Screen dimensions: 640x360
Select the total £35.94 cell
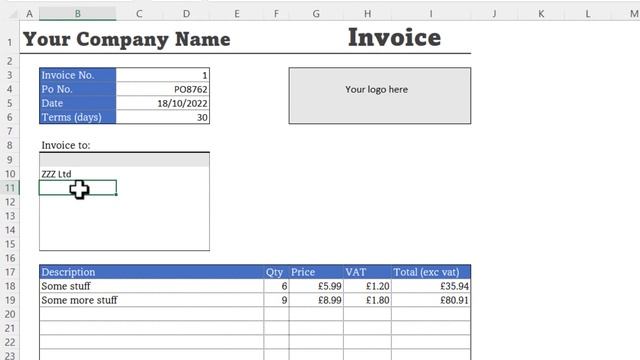431,286
